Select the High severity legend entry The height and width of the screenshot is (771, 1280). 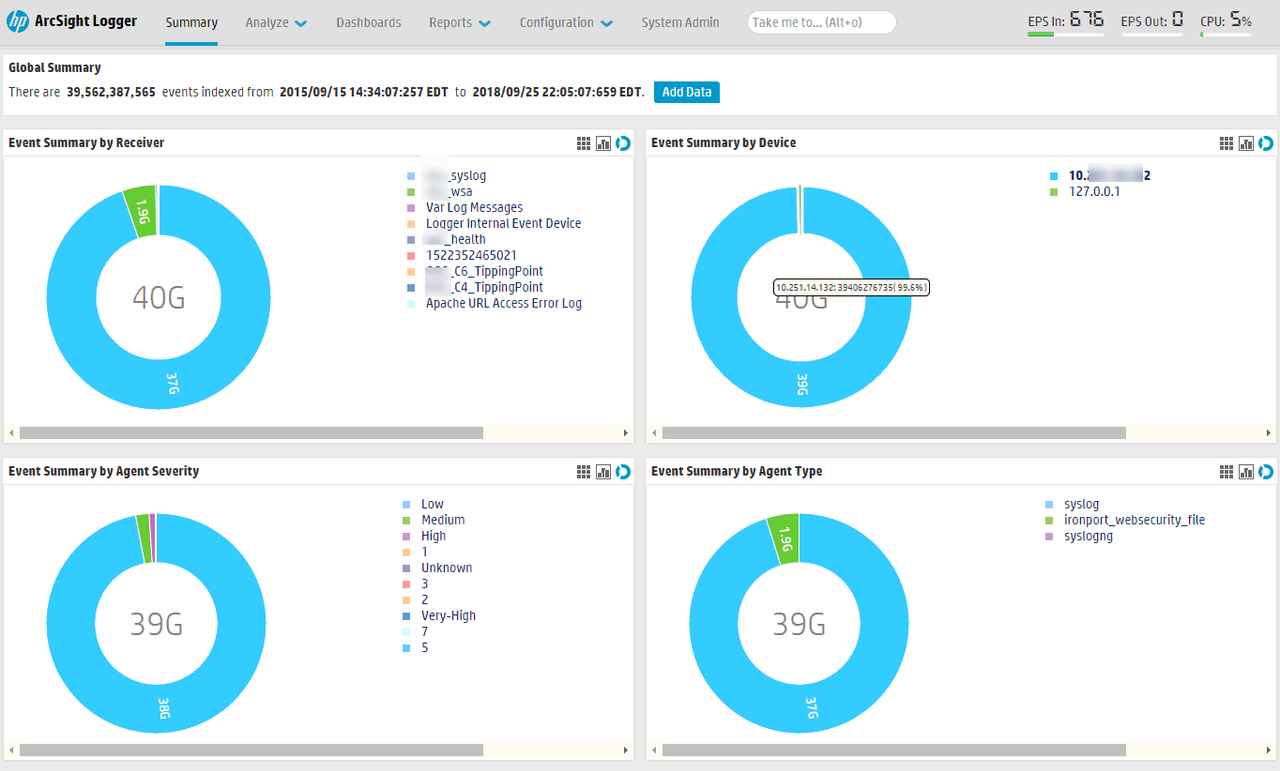point(433,537)
